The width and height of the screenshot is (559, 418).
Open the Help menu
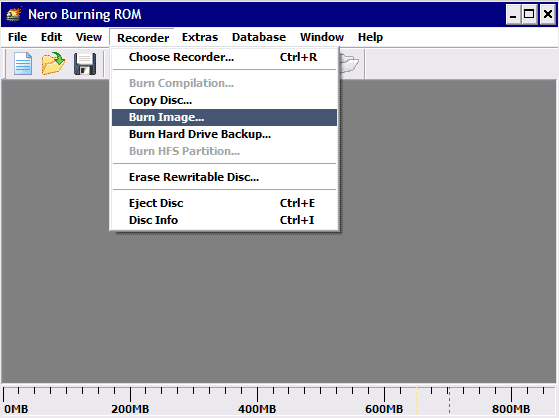[x=370, y=37]
